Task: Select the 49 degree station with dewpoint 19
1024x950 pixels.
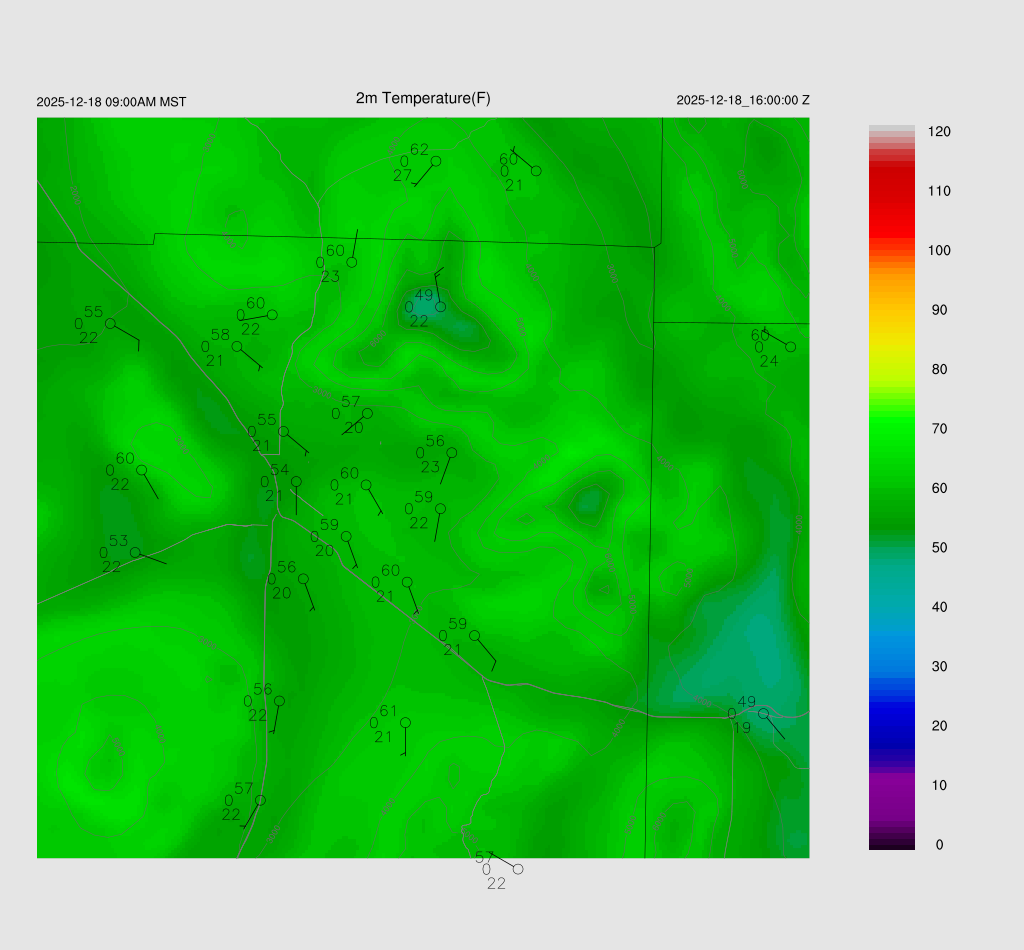Action: tap(763, 713)
